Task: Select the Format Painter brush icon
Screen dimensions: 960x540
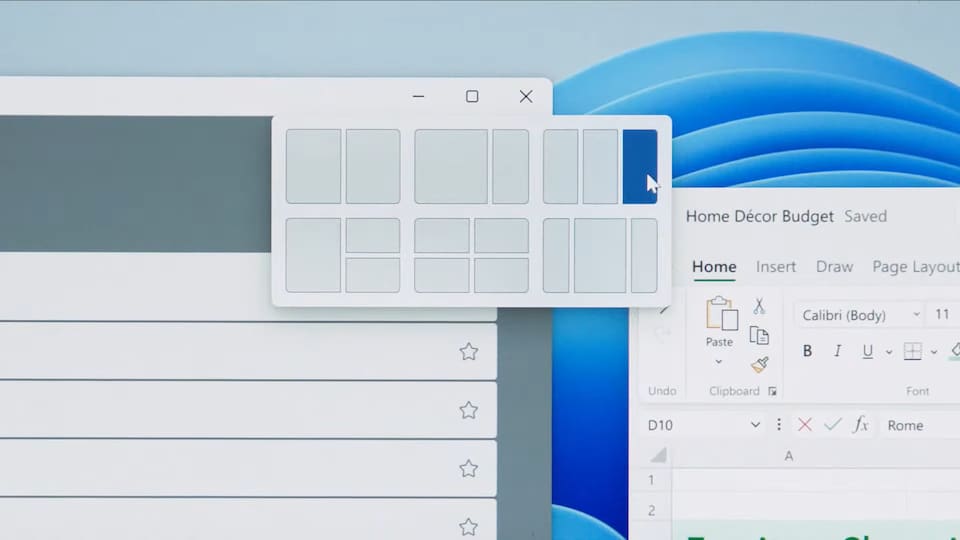Action: pyautogui.click(x=759, y=365)
